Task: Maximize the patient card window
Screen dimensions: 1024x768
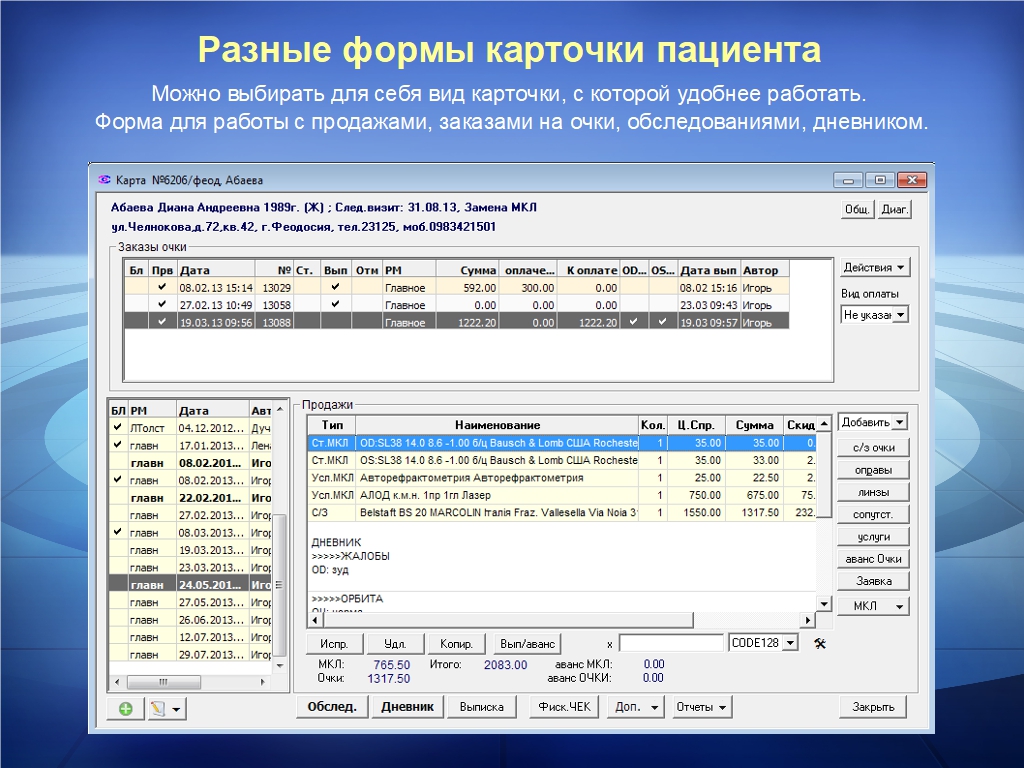Action: [x=880, y=180]
